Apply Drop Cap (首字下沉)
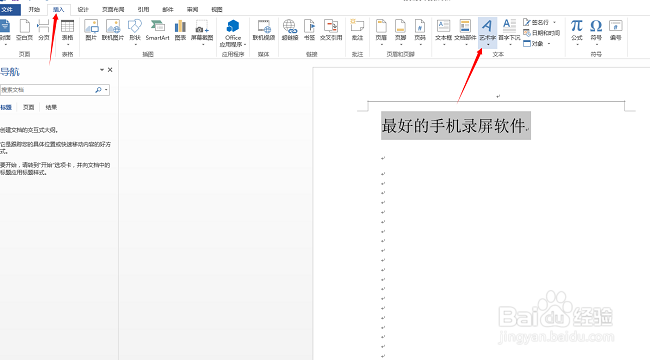 pos(509,32)
